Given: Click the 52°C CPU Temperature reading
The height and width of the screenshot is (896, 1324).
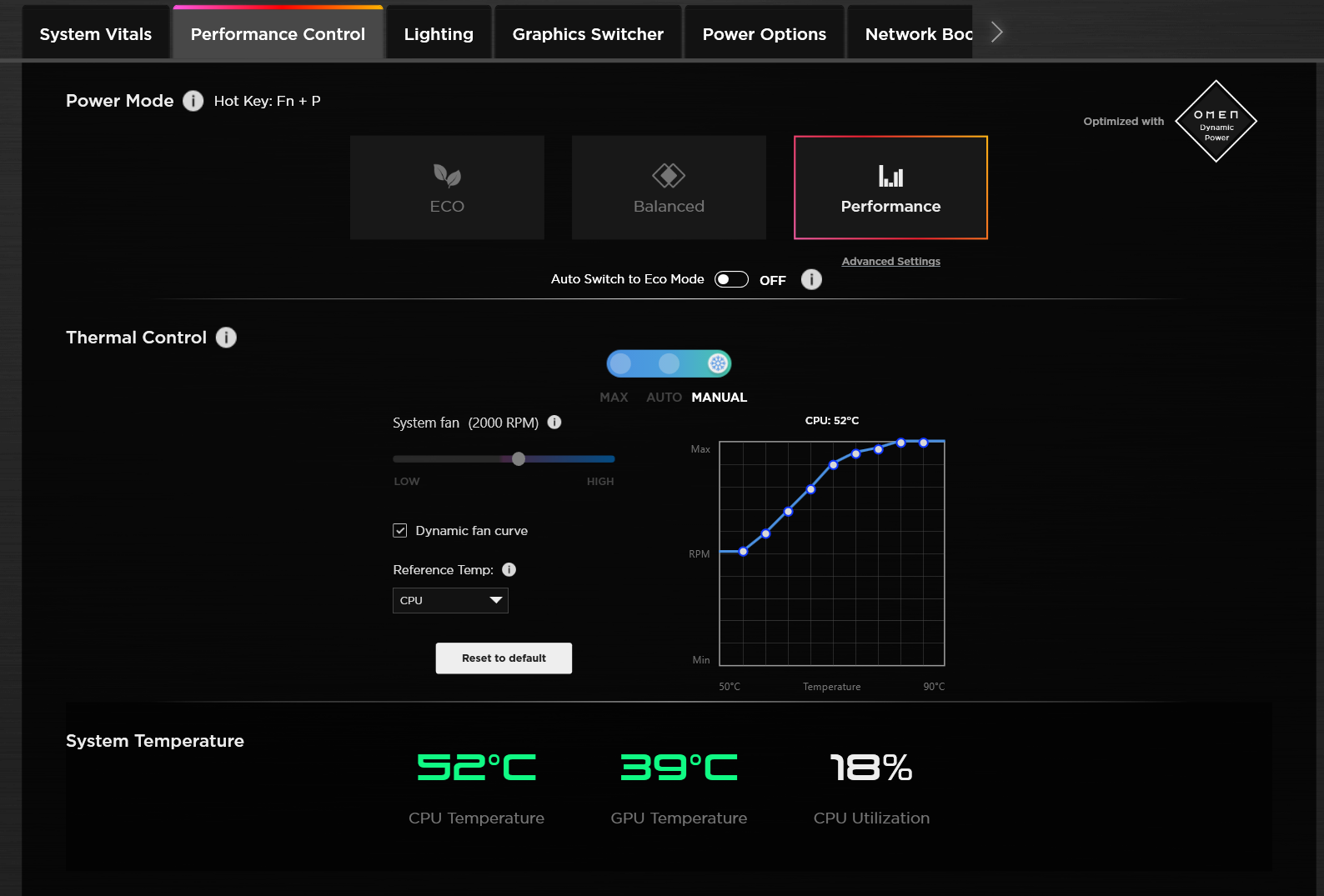Looking at the screenshot, I should (477, 768).
